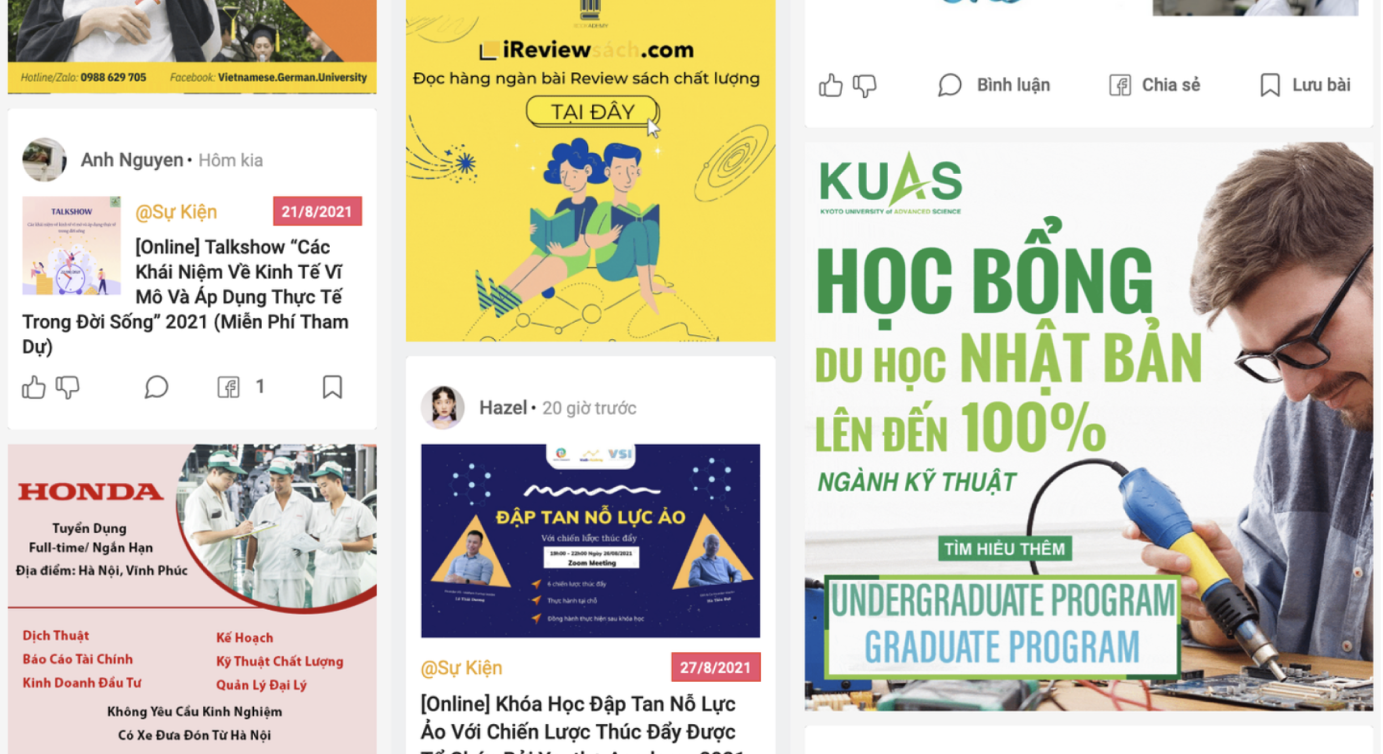Click @Sự Kiện tag under Hazel's post
Screen dimensions: 1383x754
[x=461, y=668]
